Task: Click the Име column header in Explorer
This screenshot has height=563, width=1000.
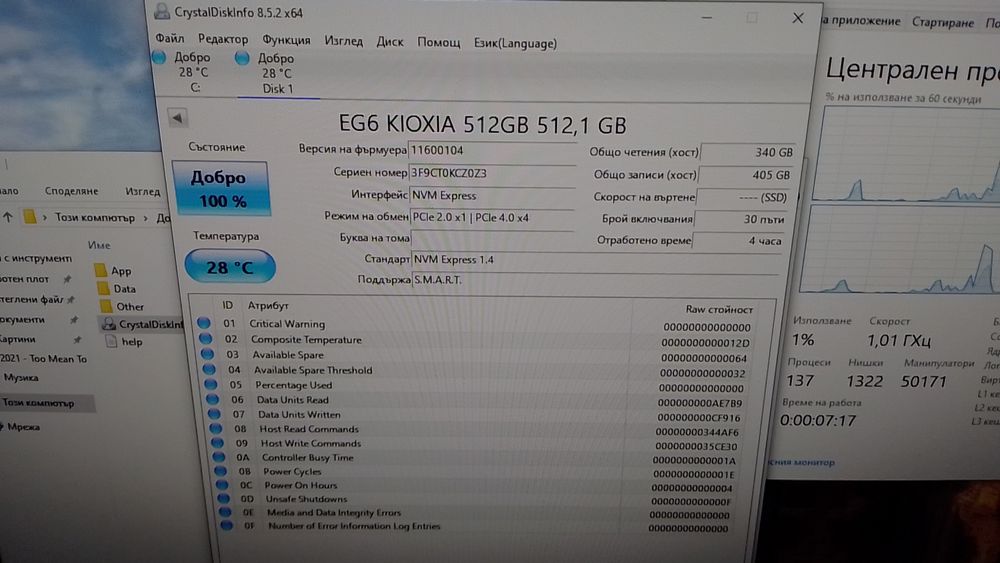Action: (x=99, y=245)
